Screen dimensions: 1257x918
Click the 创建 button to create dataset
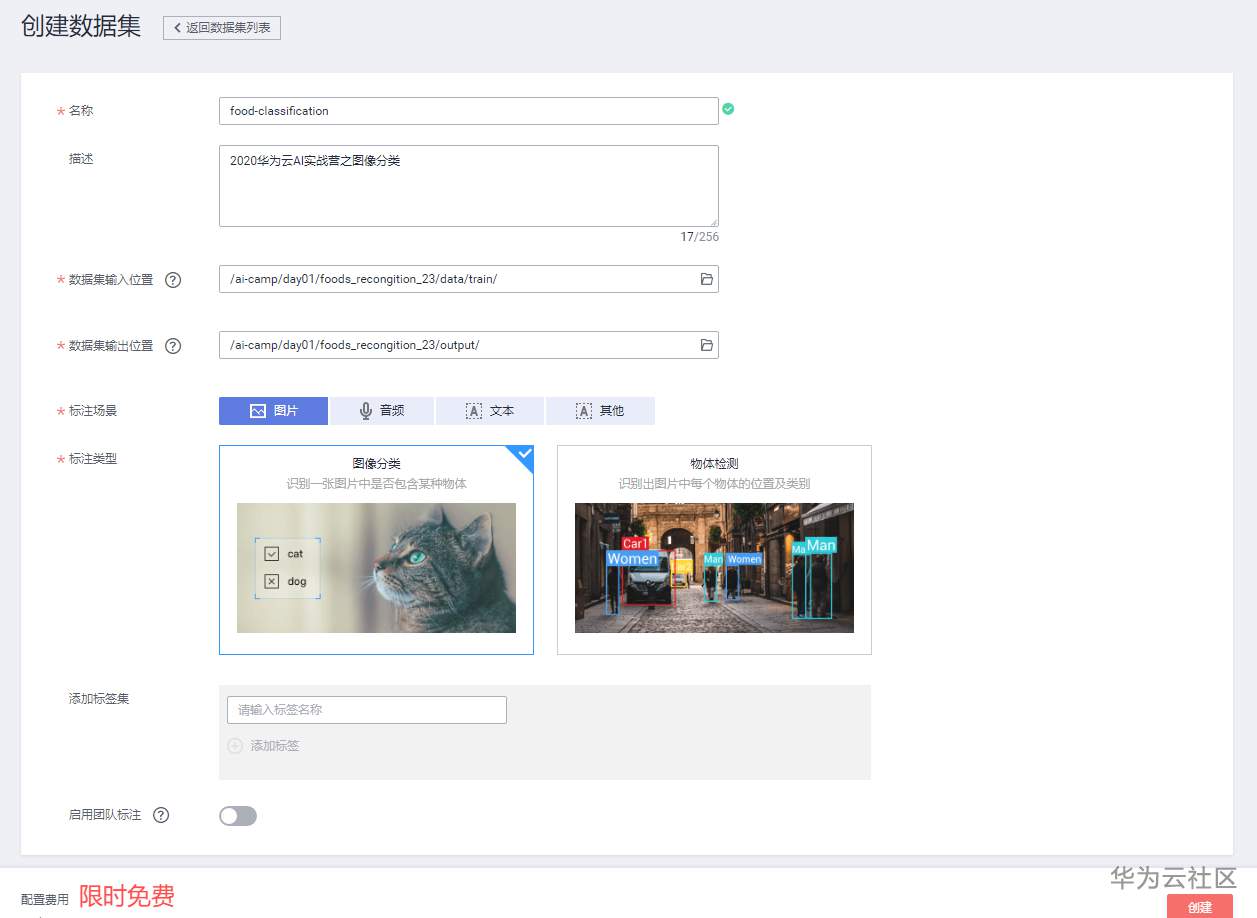click(x=1199, y=908)
